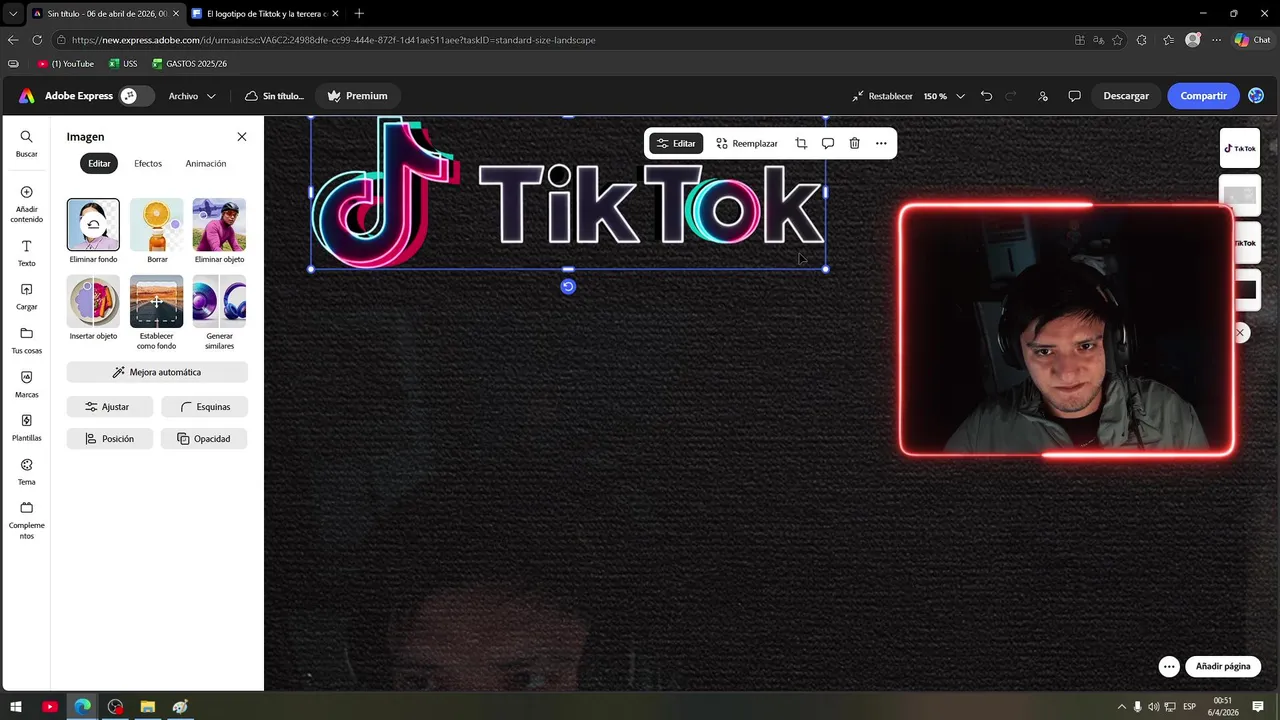
Task: Select the Texto tool in sidebar
Action: tap(26, 254)
